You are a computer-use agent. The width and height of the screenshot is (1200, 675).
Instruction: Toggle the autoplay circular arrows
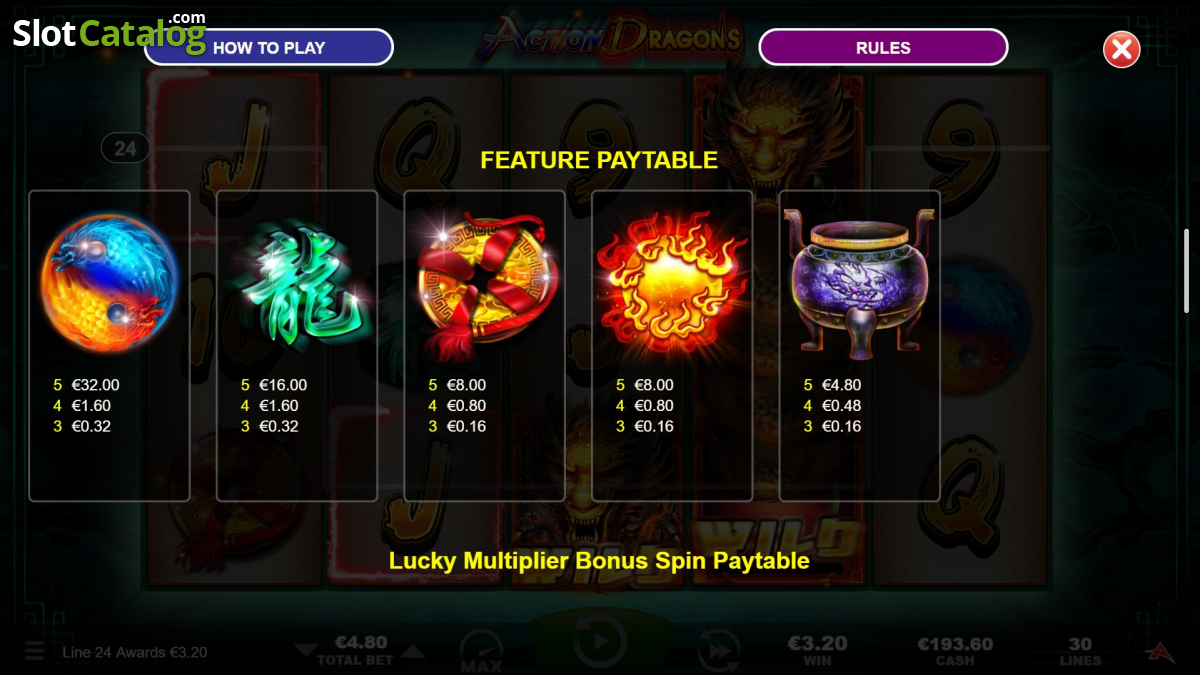(716, 650)
